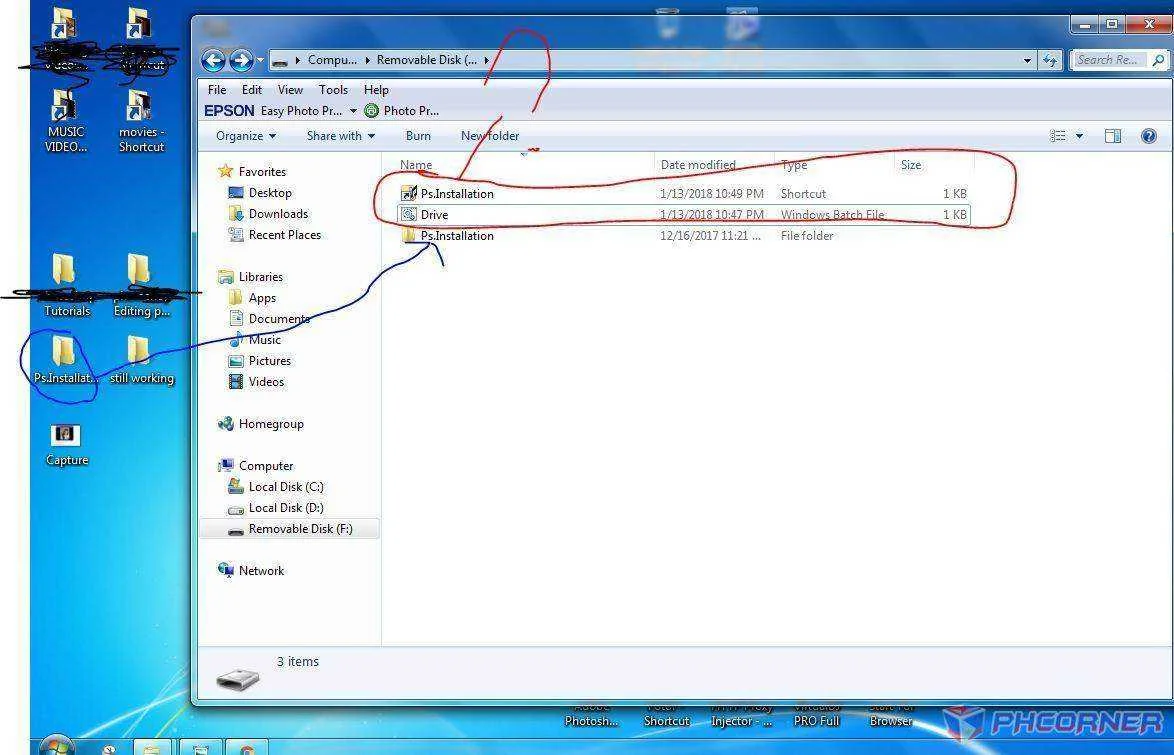Screen dimensions: 1174x755
Task: Click the Windows Batch File type cell
Action: 833,215
